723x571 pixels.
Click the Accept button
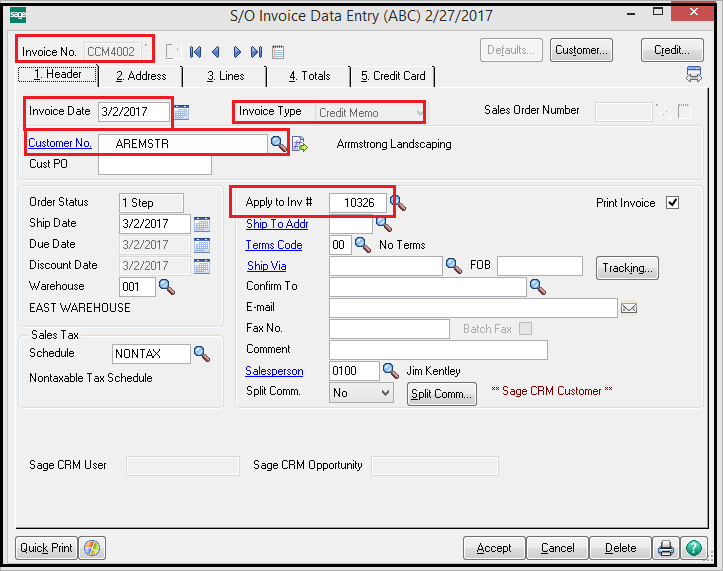(494, 548)
